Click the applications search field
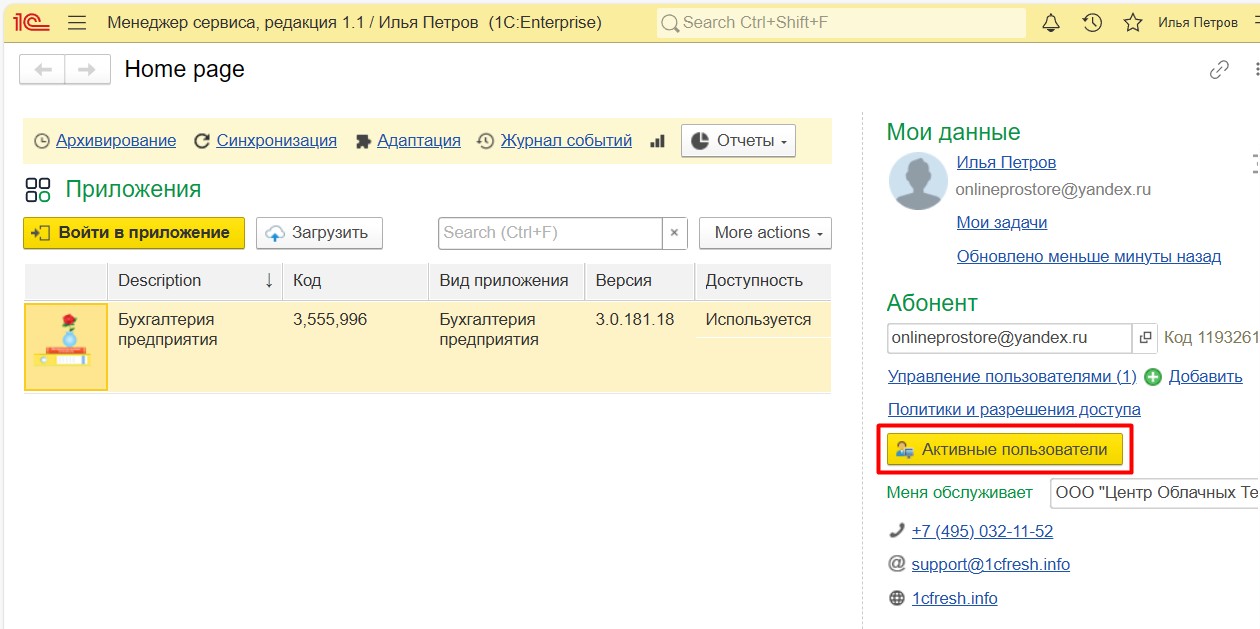 (550, 233)
